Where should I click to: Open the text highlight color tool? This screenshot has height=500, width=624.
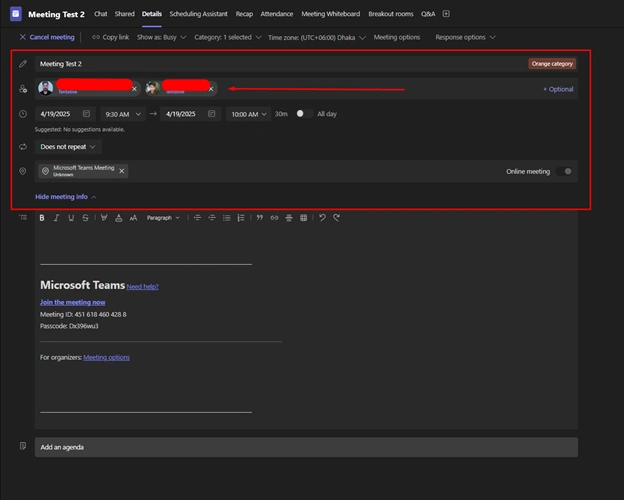click(x=104, y=218)
